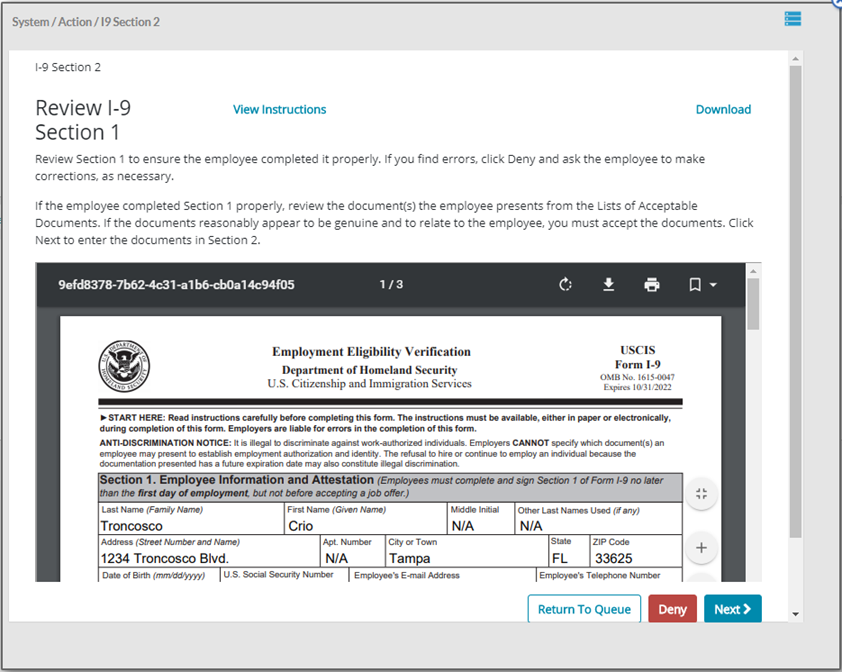Click the Employment Eligibility Verification title
842x672 pixels.
coord(371,352)
